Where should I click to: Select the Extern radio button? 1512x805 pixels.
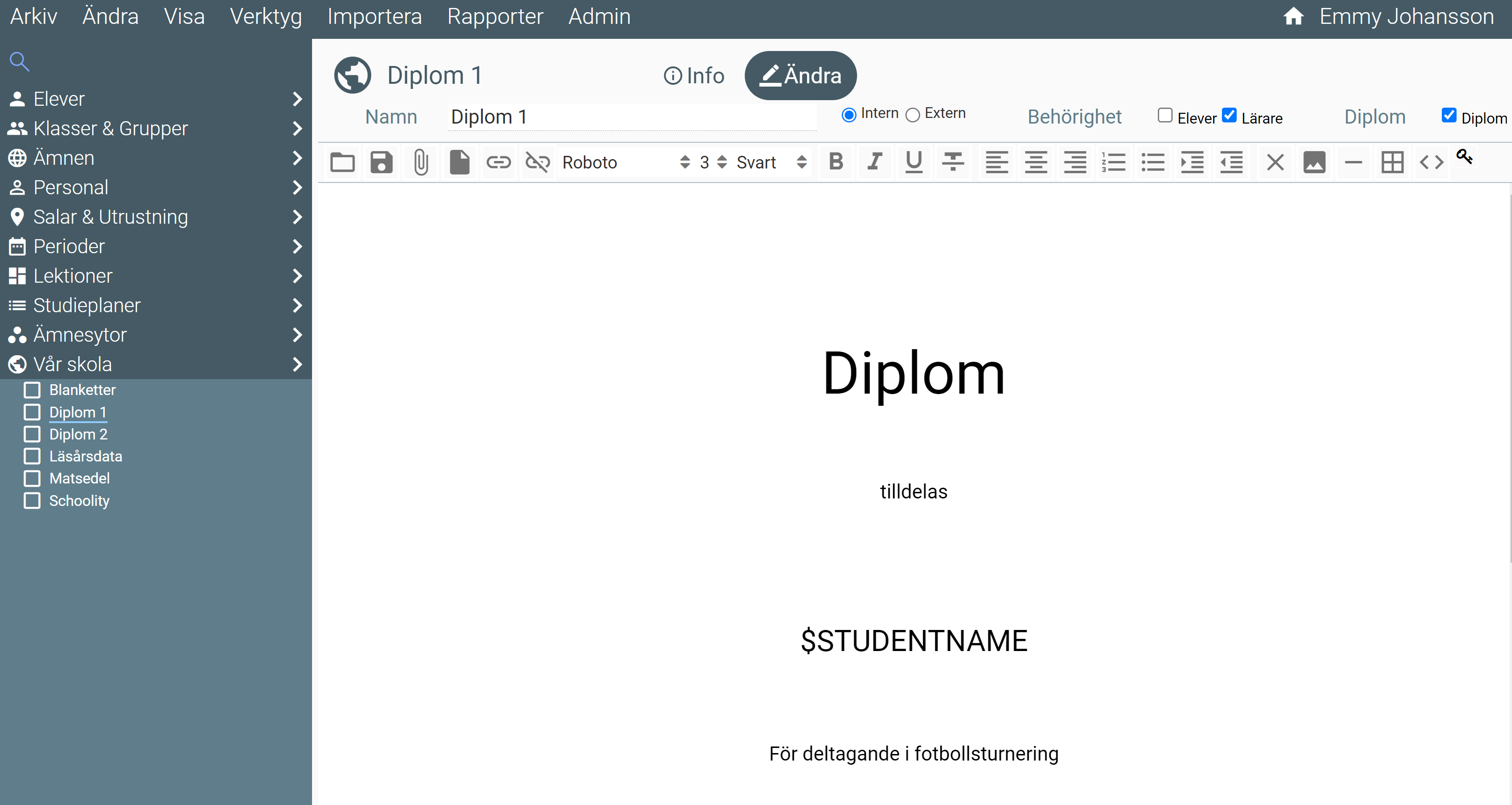(913, 115)
